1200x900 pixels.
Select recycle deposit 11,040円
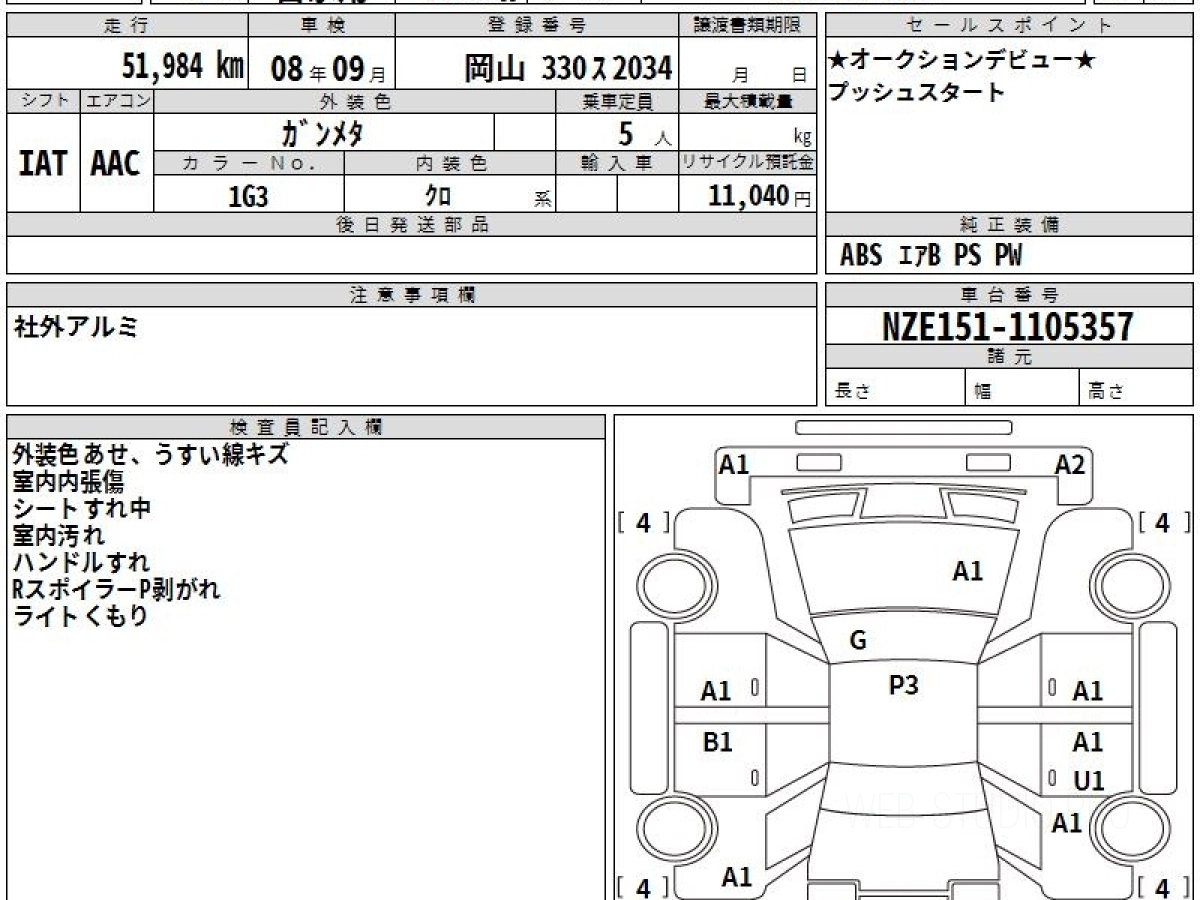pyautogui.click(x=759, y=196)
